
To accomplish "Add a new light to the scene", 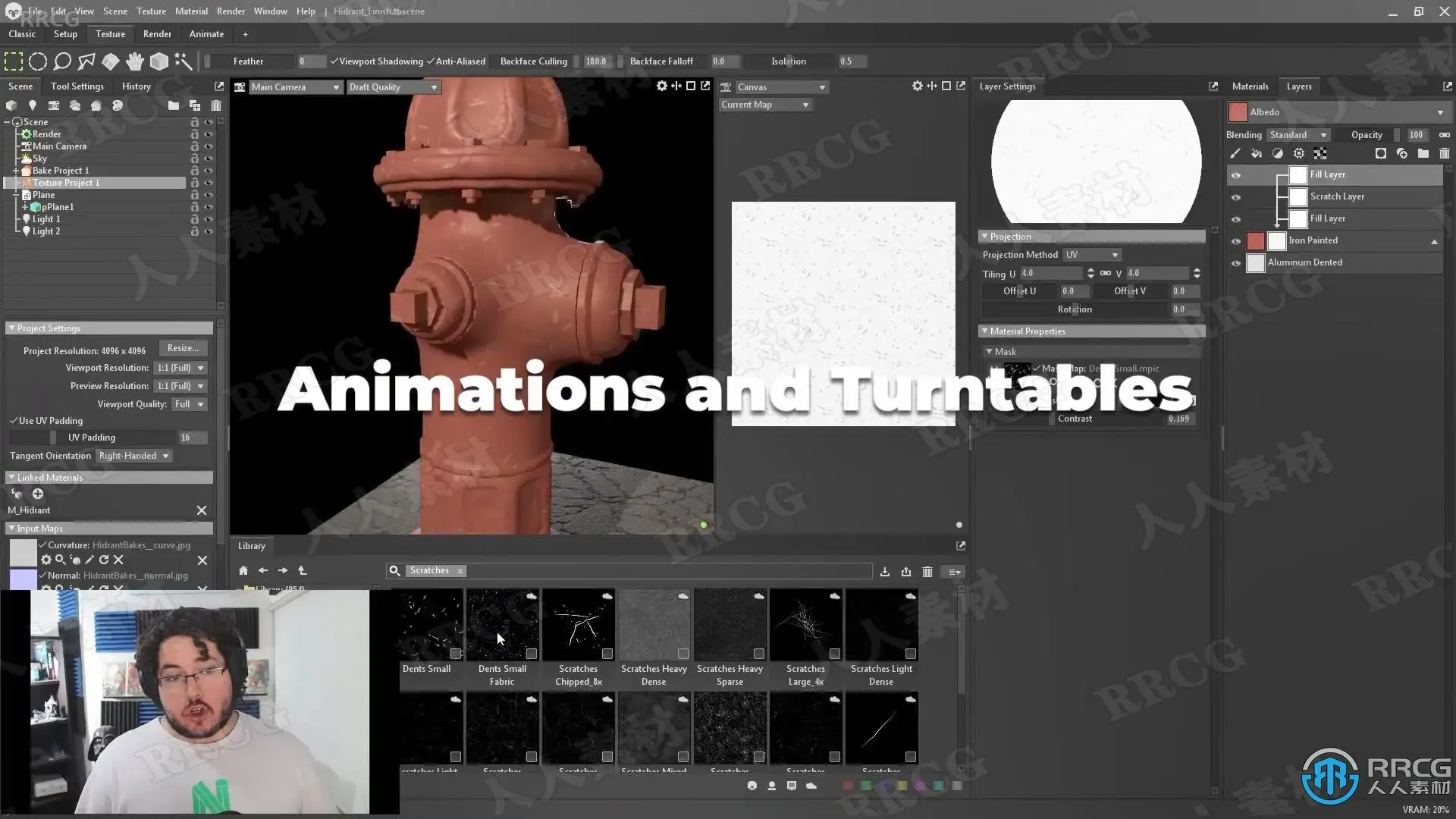I will tap(32, 105).
